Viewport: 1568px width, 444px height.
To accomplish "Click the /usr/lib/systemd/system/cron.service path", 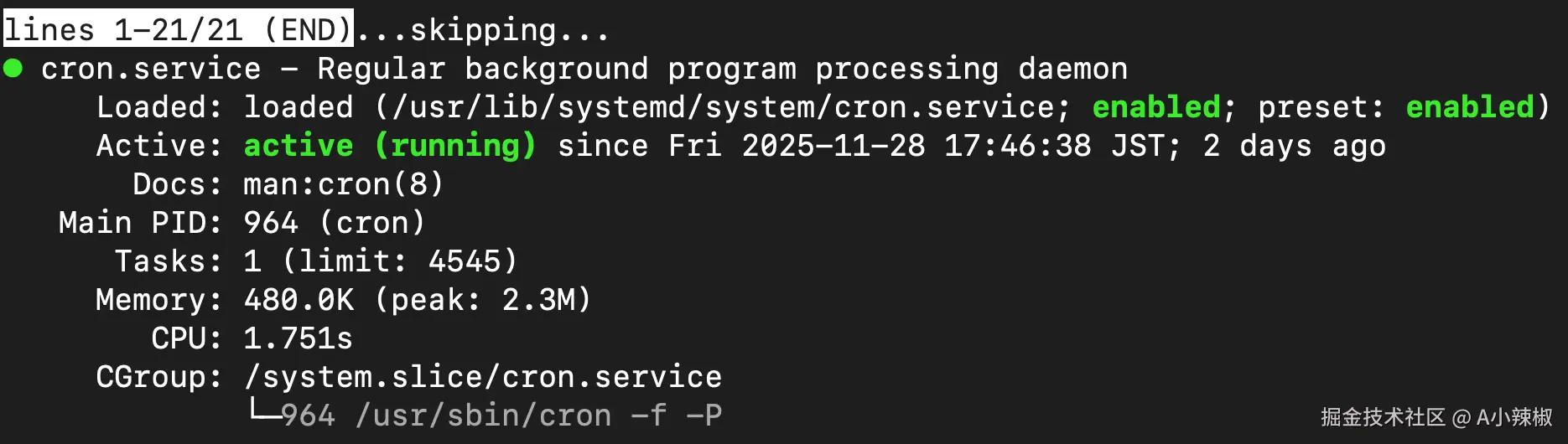I will (721, 107).
